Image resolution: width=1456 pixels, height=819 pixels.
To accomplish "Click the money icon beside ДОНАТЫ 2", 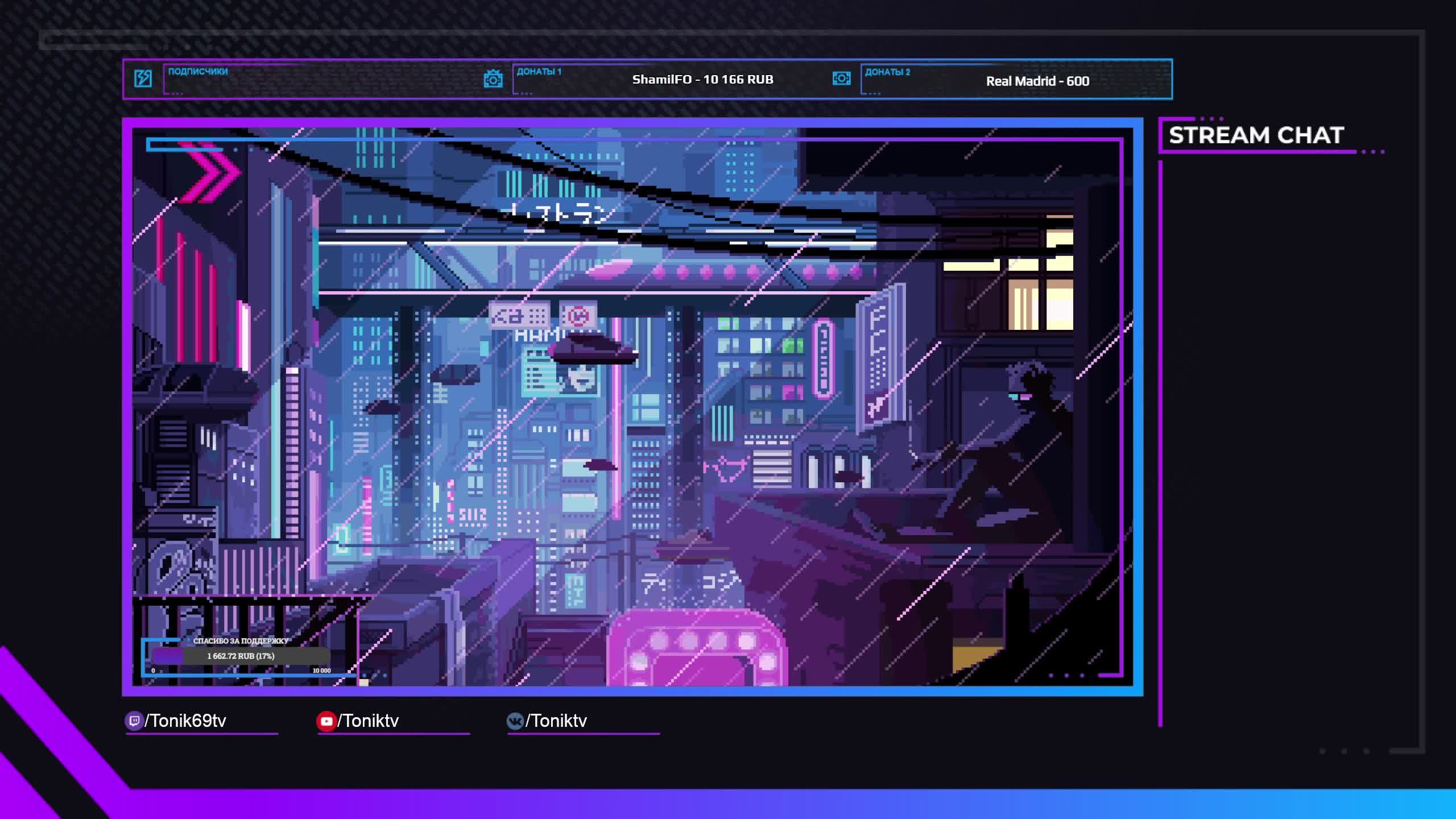I will 841,78.
